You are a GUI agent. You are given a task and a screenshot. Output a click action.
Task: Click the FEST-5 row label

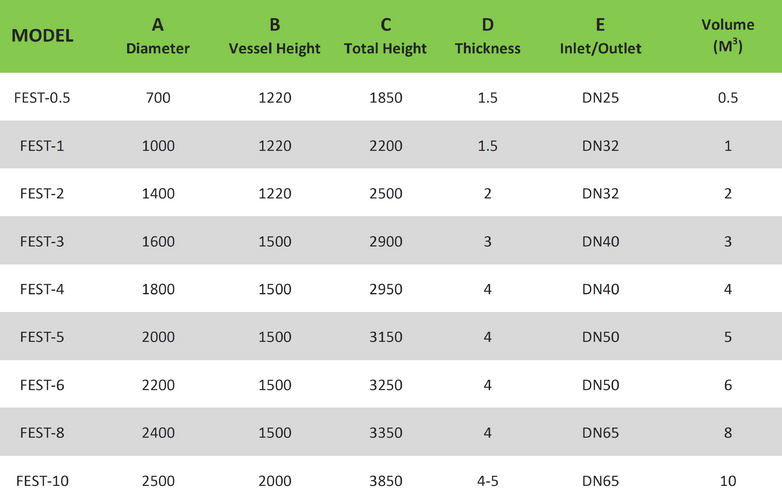point(42,337)
